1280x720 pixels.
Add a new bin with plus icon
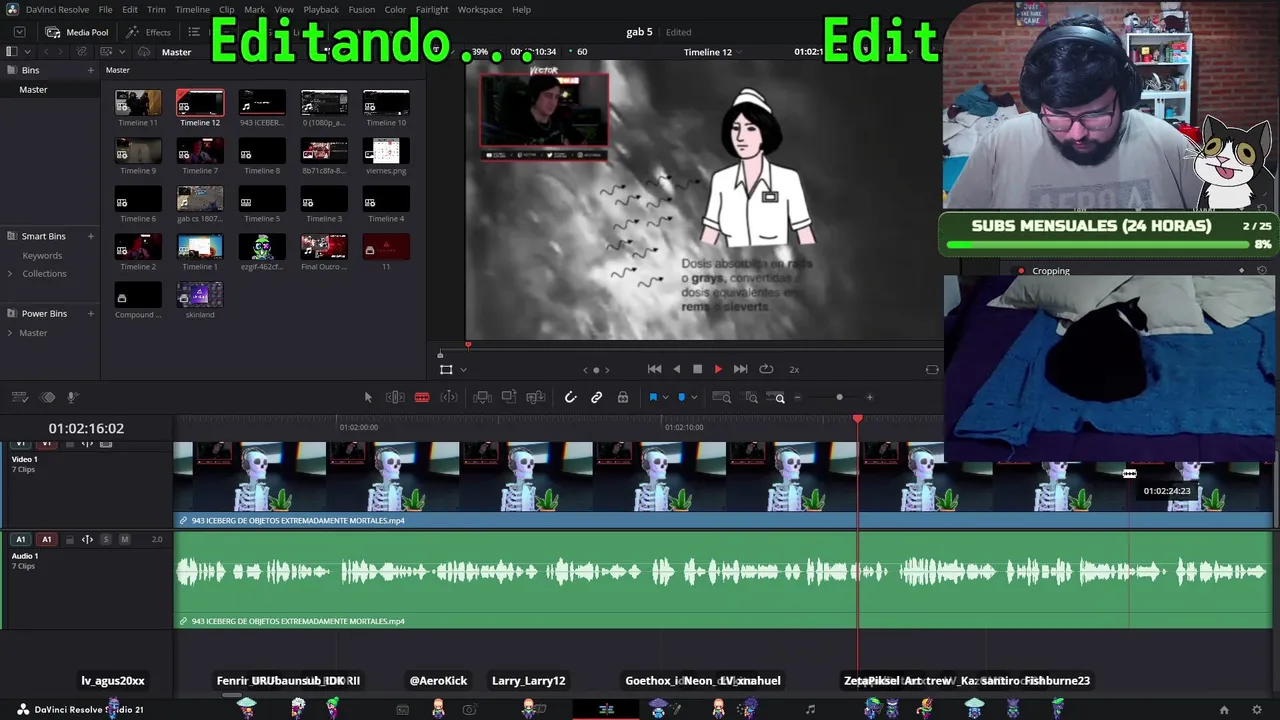point(90,70)
